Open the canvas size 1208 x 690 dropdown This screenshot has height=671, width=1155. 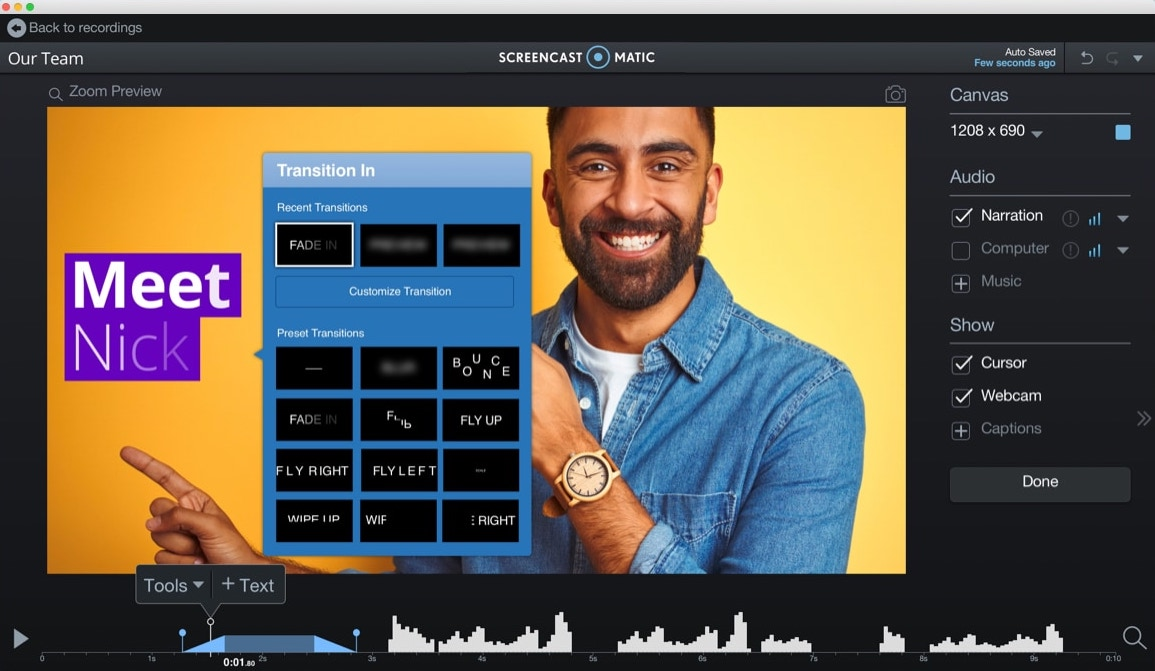pos(997,131)
